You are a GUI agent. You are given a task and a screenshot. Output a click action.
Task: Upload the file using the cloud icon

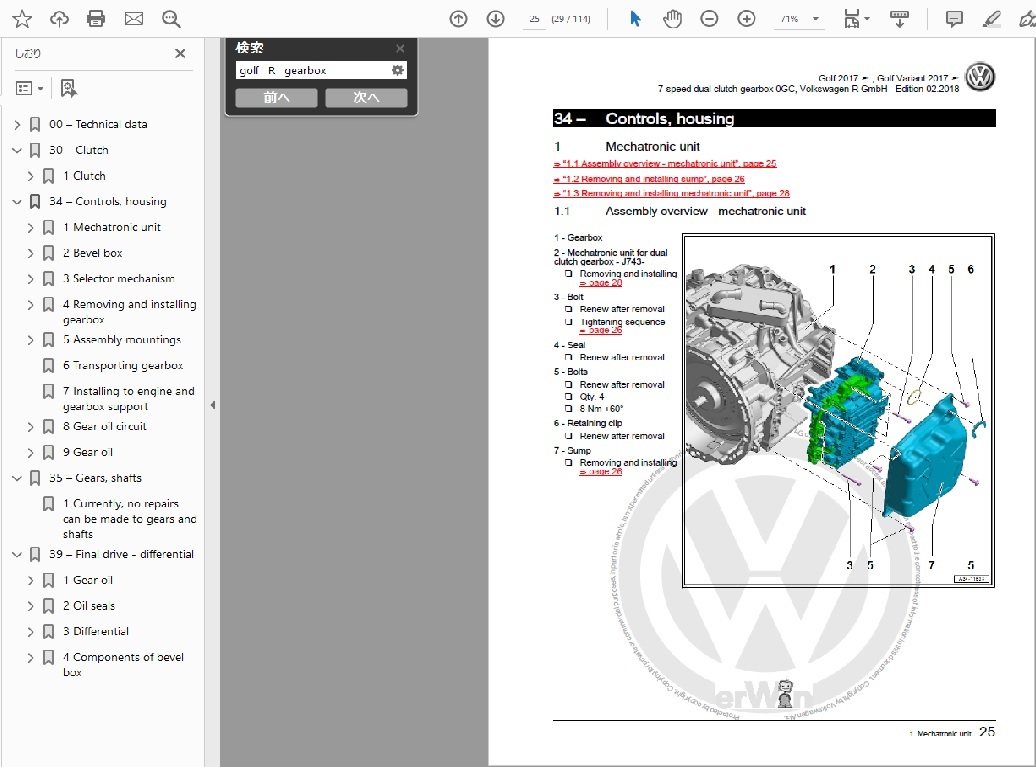[59, 18]
